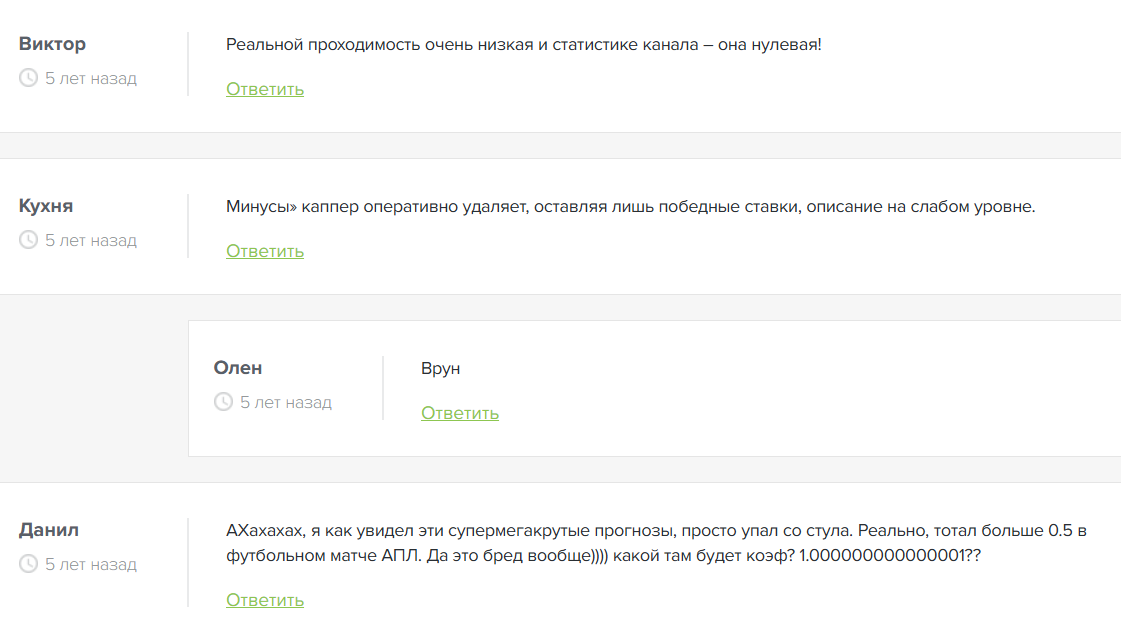
Task: Select the username Виктор
Action: pyautogui.click(x=52, y=44)
